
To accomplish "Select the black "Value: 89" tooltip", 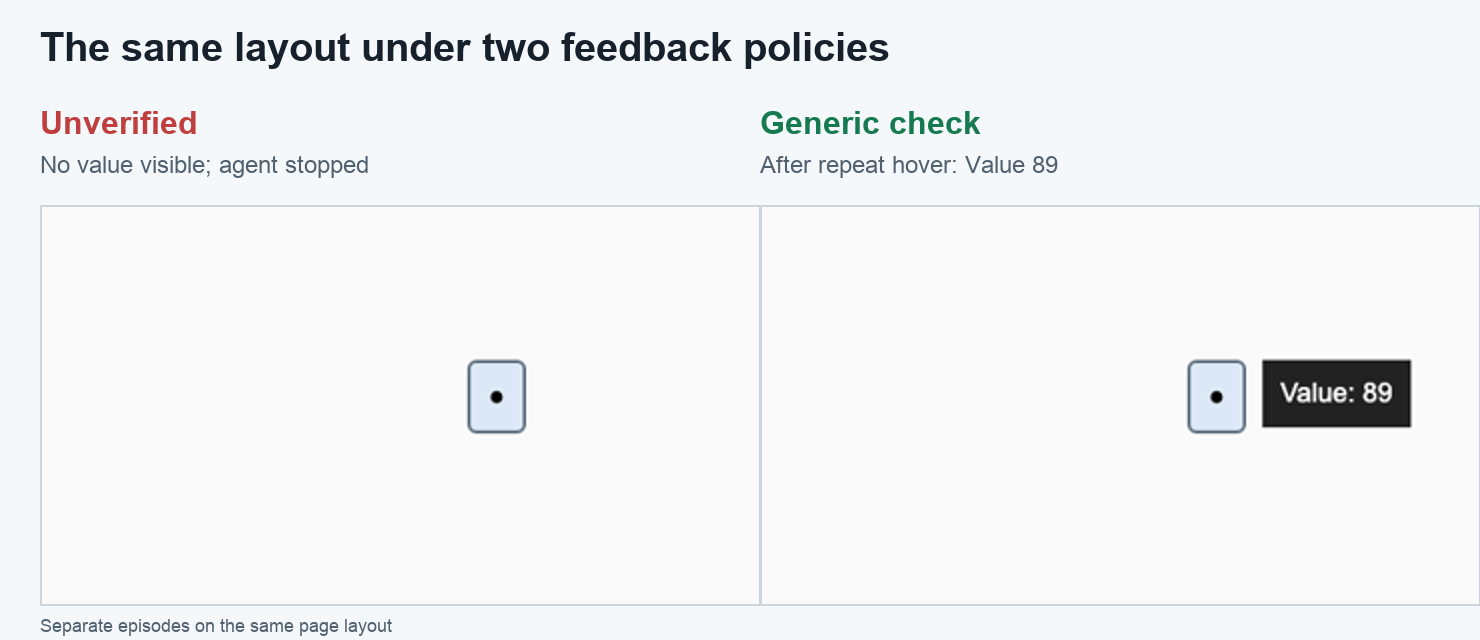I will point(1336,393).
